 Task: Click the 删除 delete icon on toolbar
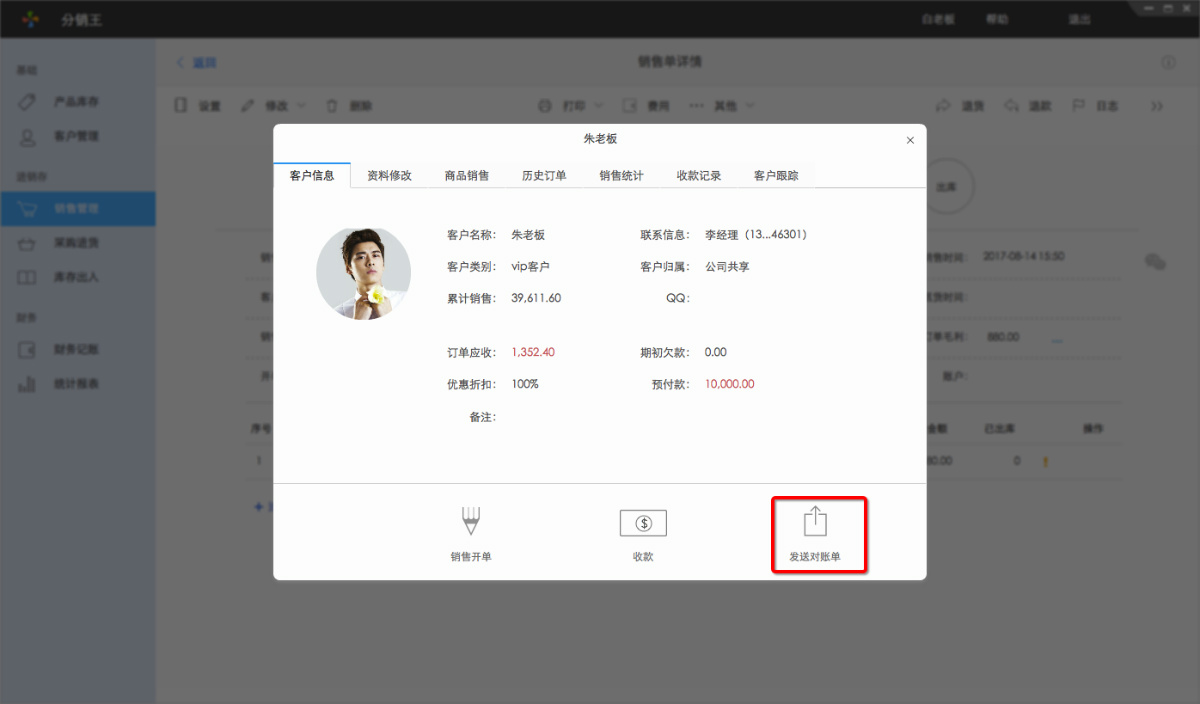click(x=352, y=105)
